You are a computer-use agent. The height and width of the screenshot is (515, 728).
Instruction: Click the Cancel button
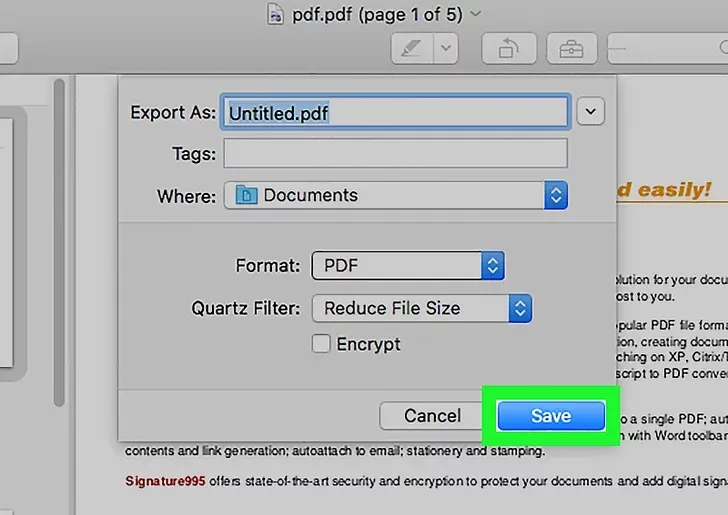432,416
